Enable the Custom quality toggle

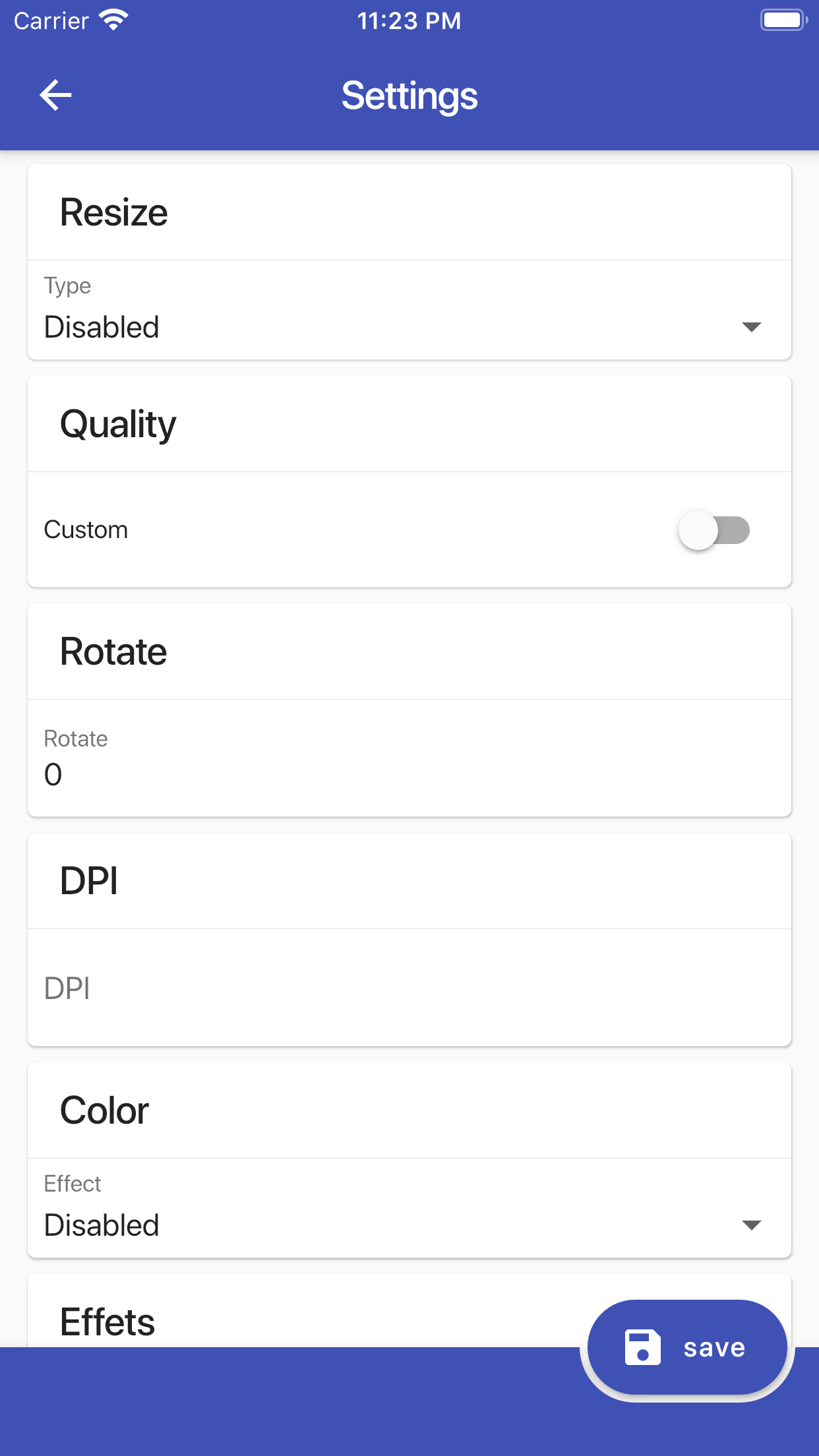pos(715,529)
